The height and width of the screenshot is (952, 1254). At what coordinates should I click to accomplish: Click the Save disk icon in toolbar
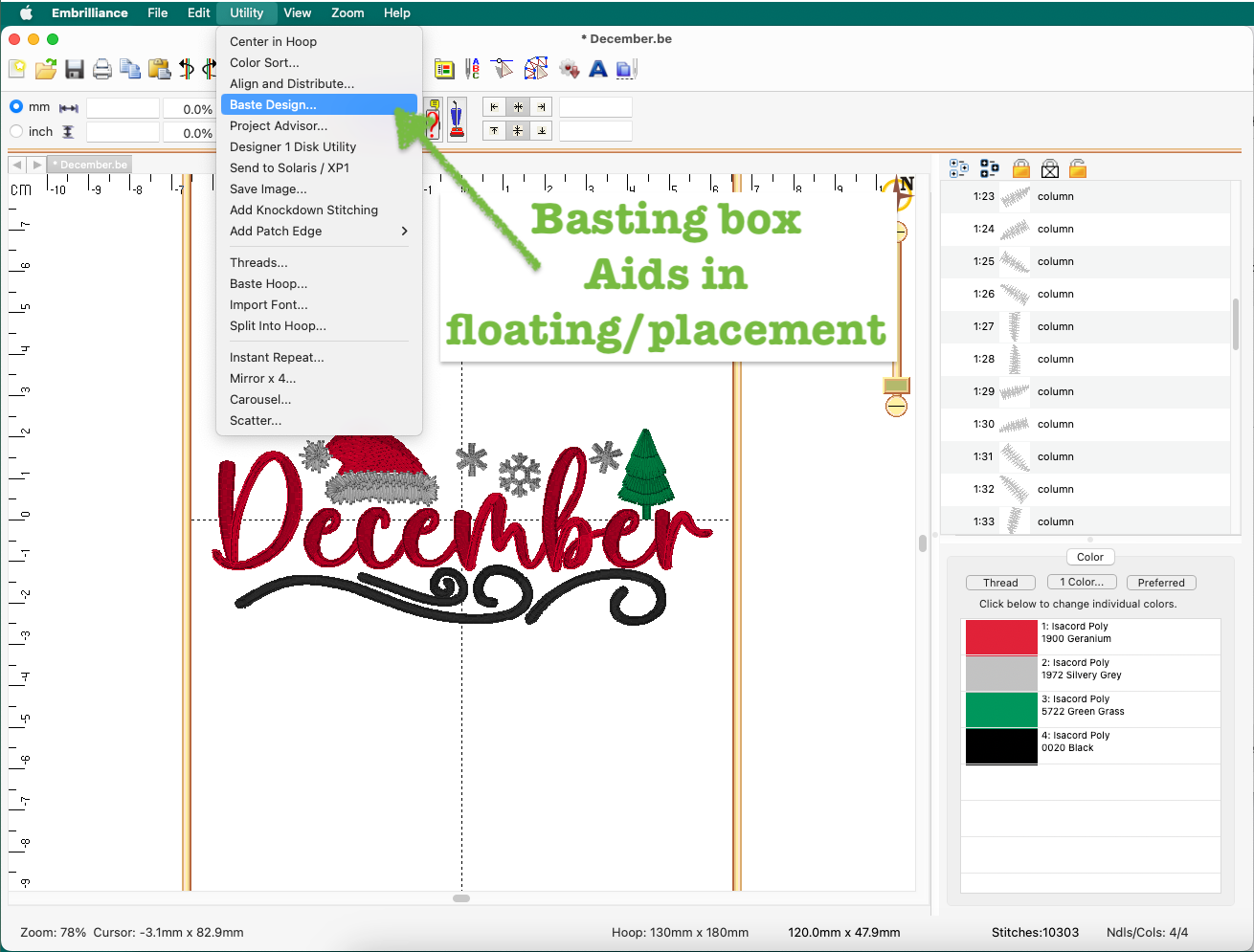[75, 69]
